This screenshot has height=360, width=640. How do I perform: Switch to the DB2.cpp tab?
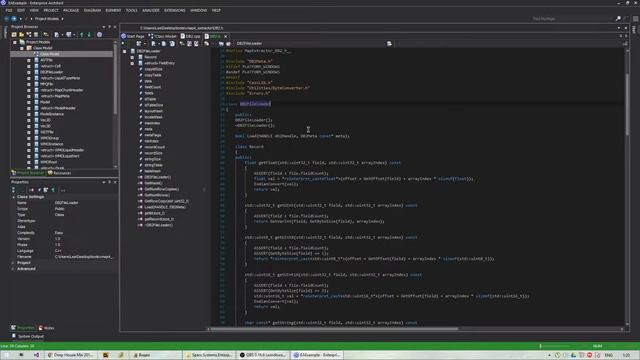pyautogui.click(x=191, y=36)
